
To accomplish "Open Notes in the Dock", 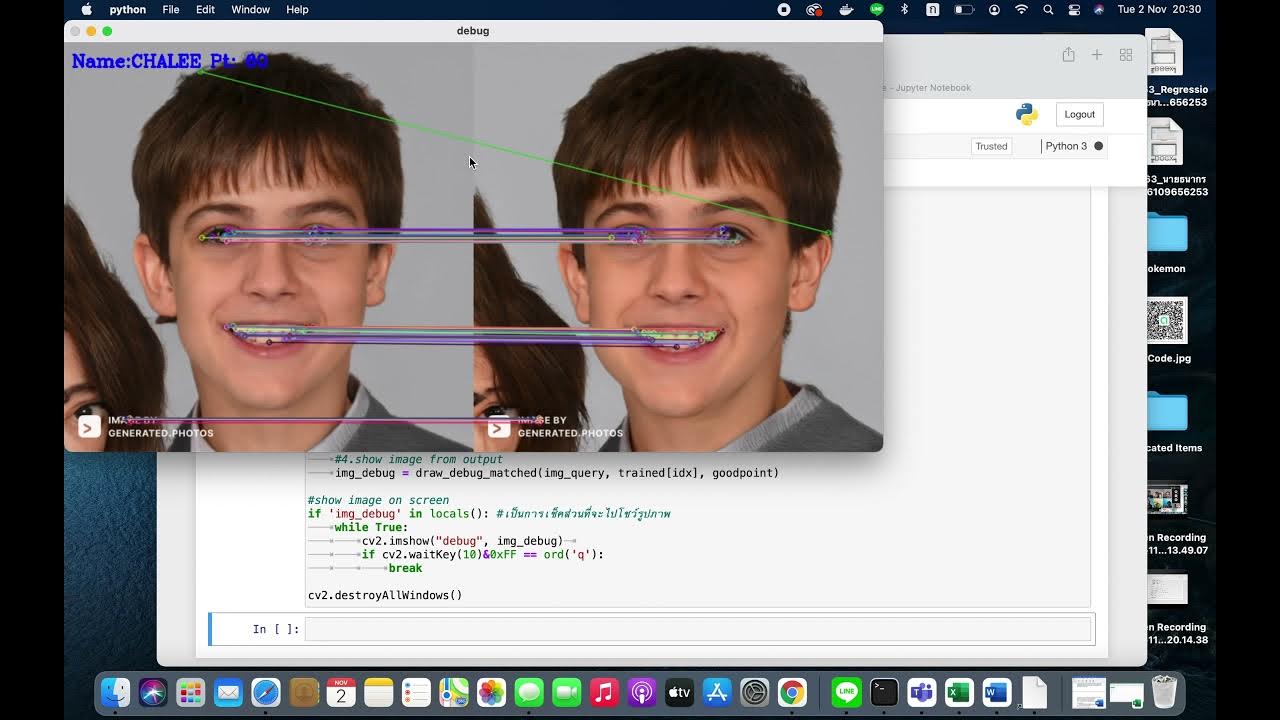I will (x=378, y=692).
